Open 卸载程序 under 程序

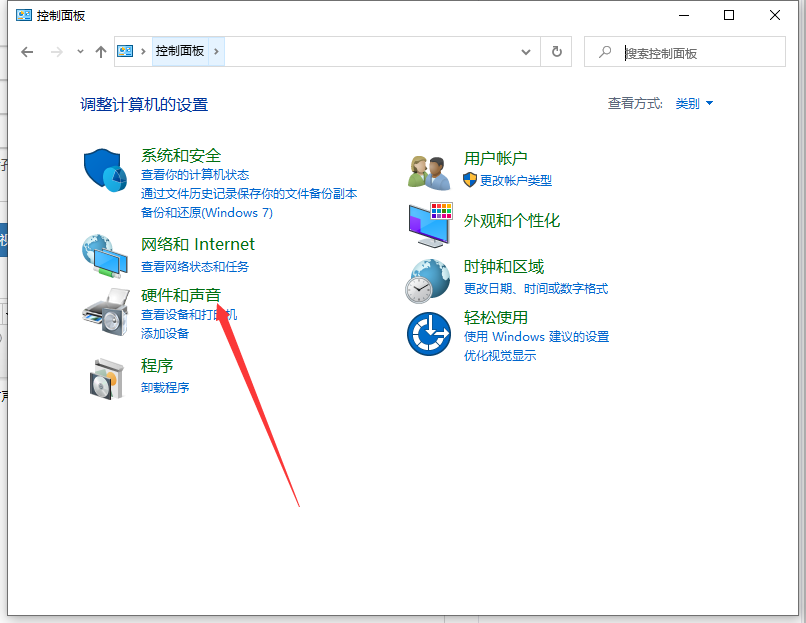point(167,387)
